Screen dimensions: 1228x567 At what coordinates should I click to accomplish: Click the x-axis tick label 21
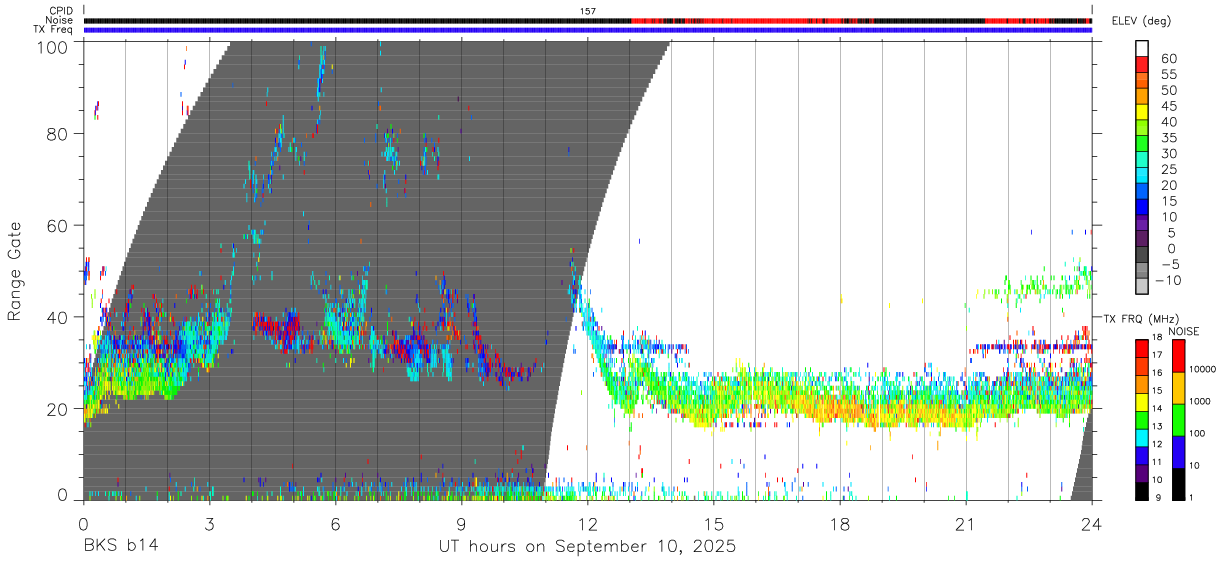[x=966, y=524]
